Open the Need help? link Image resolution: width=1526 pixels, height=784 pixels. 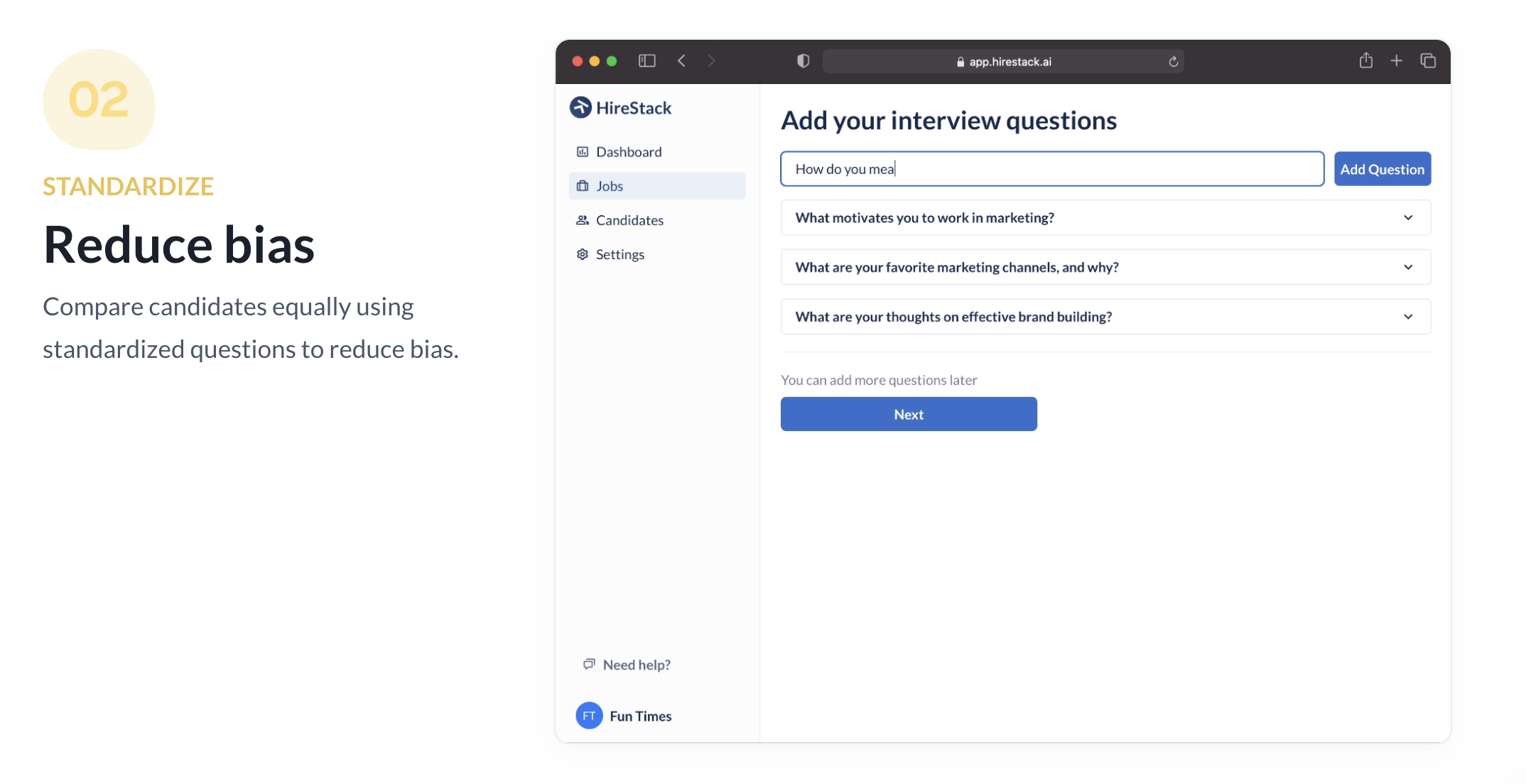[x=636, y=665]
